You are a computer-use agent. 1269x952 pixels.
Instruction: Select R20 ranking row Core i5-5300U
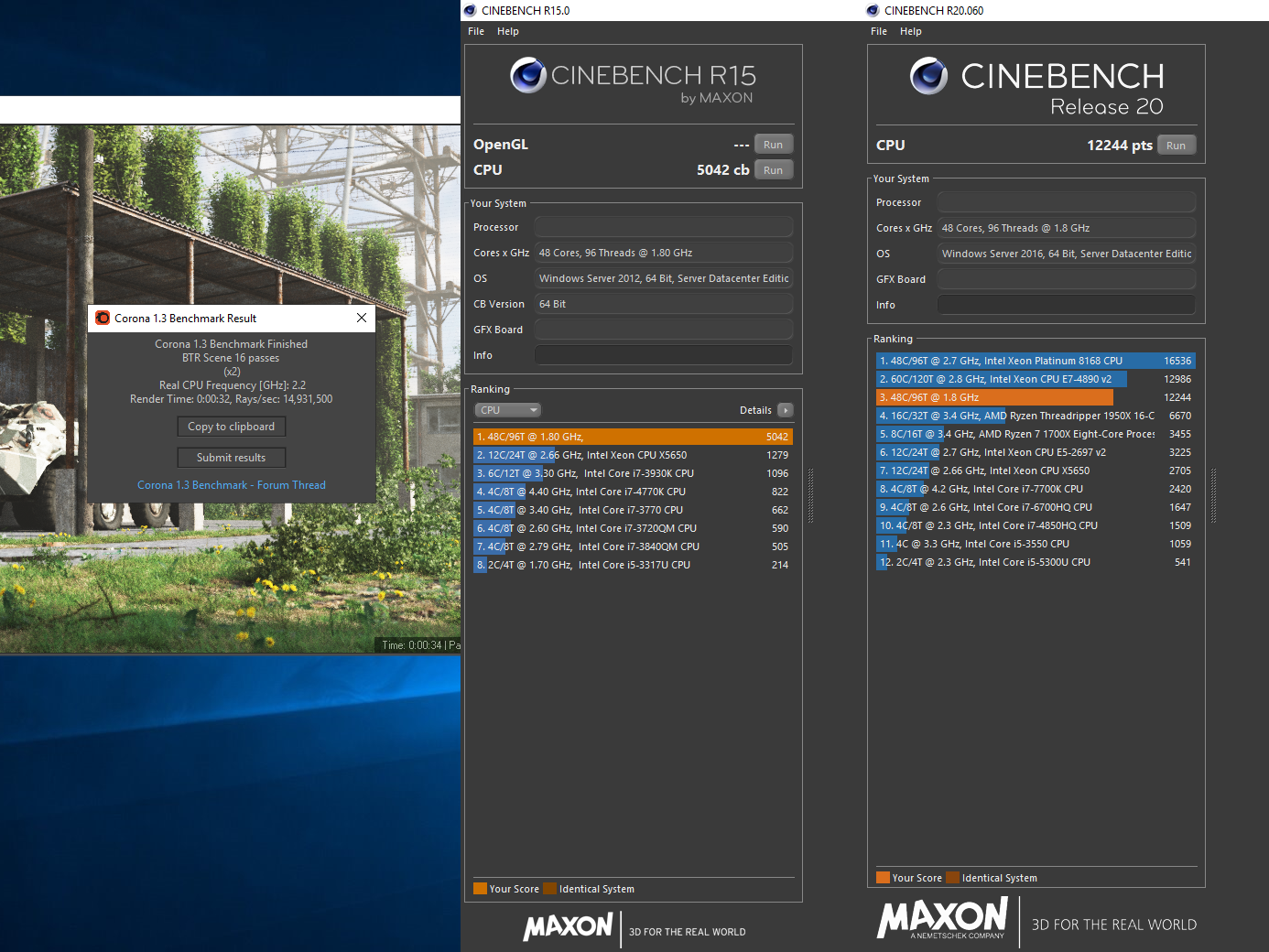tap(1036, 562)
